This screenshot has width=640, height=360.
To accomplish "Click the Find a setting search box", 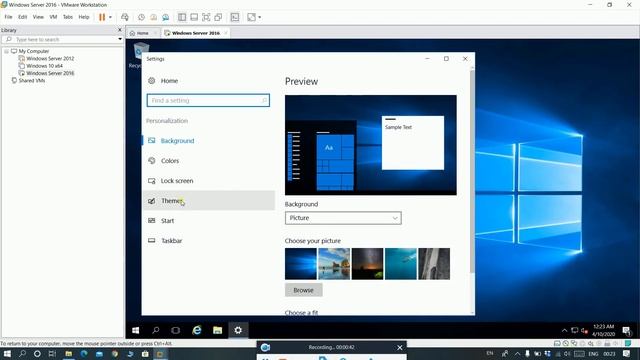I will pos(208,100).
